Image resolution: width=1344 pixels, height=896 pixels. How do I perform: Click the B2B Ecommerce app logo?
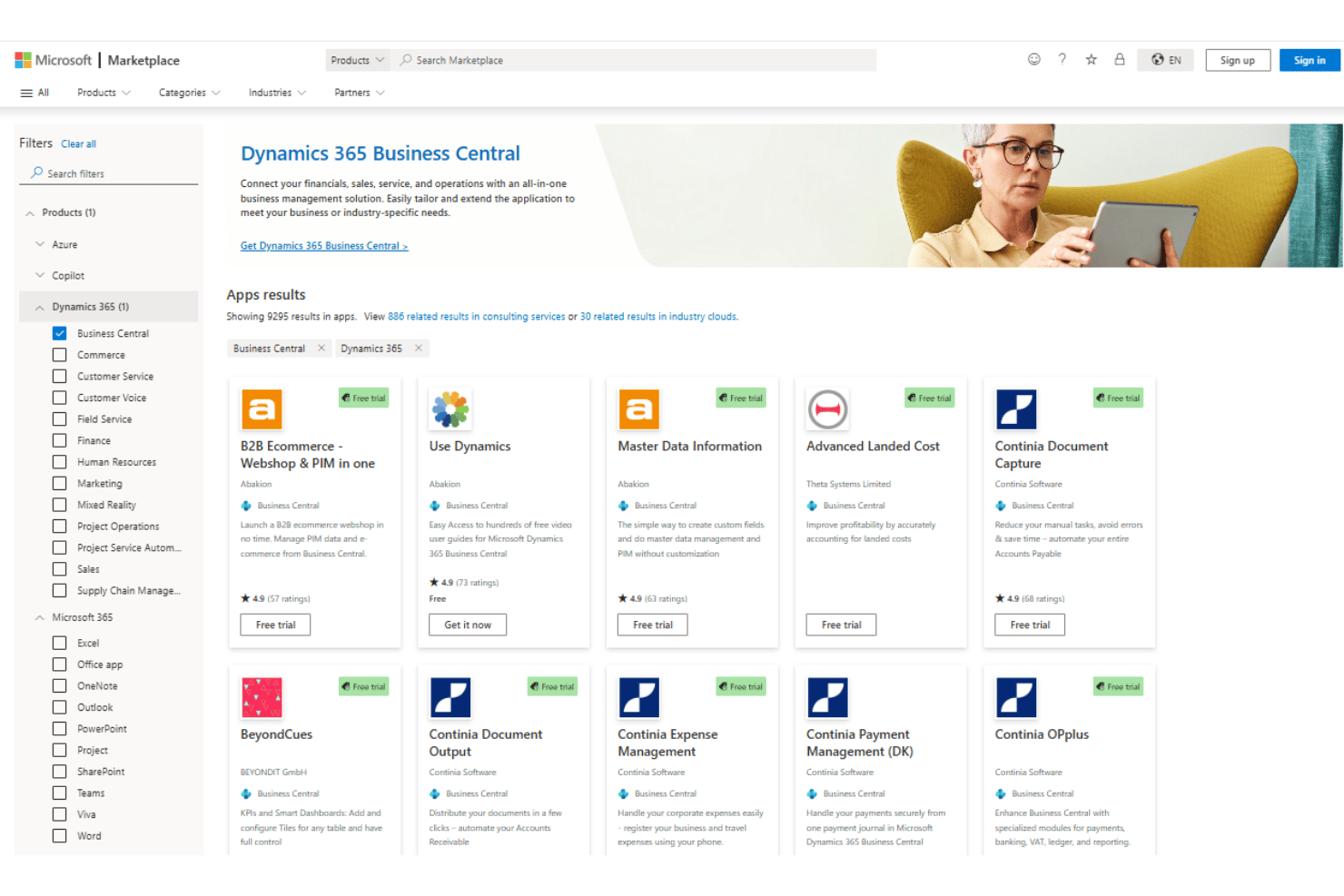coord(262,409)
